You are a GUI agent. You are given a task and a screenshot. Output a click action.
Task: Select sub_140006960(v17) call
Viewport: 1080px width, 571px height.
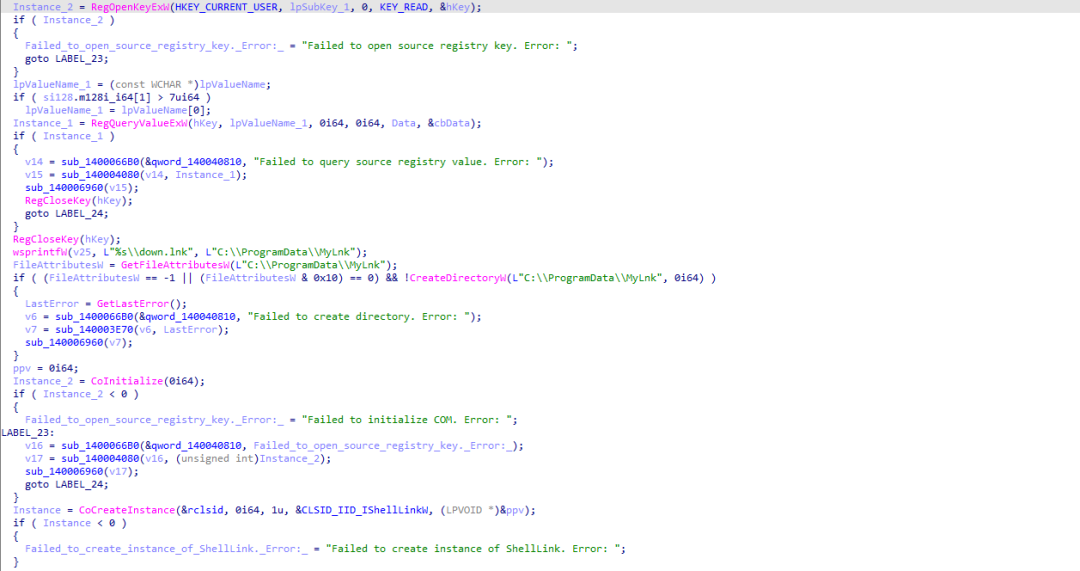click(x=82, y=471)
